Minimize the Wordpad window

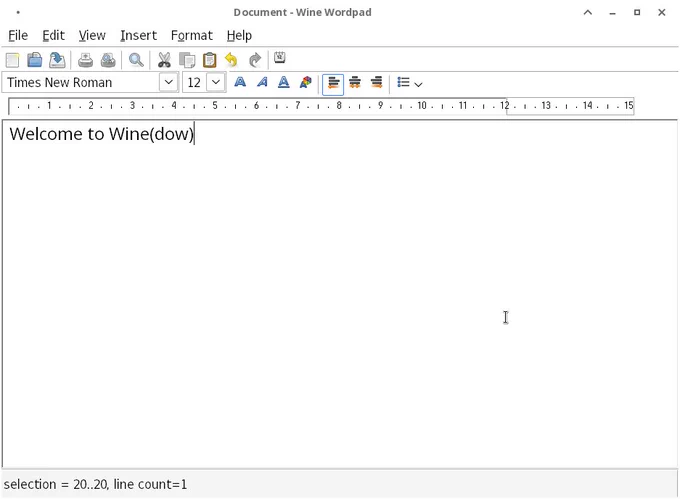(612, 12)
